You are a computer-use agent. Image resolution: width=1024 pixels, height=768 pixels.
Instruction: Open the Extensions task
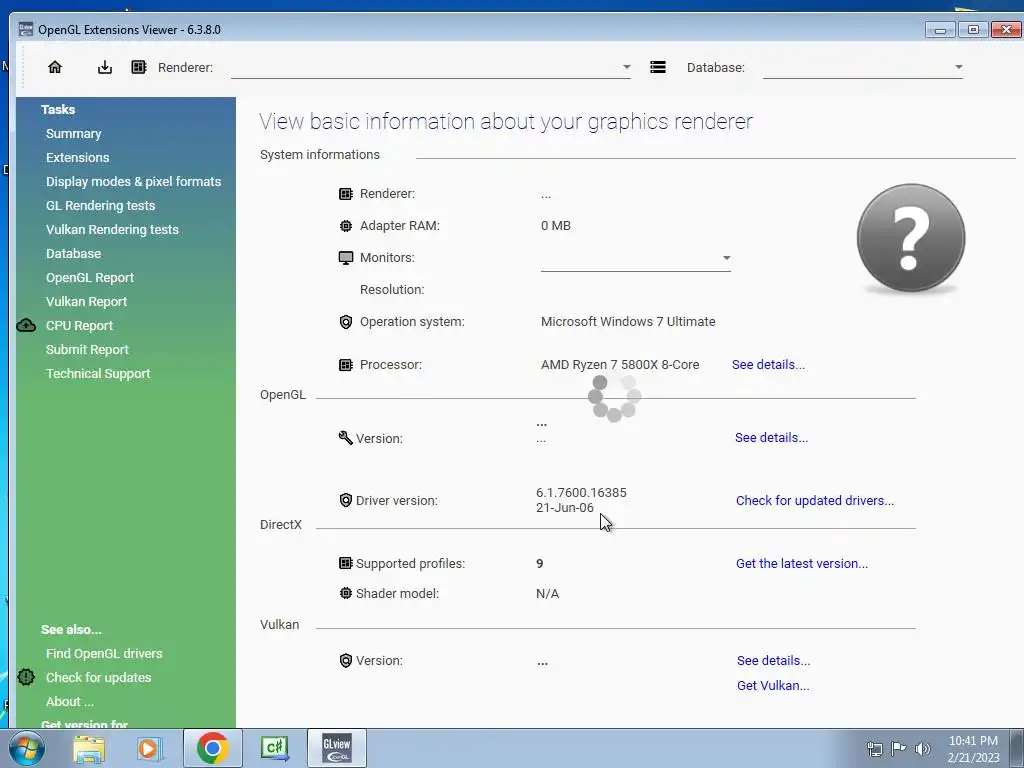tap(78, 157)
